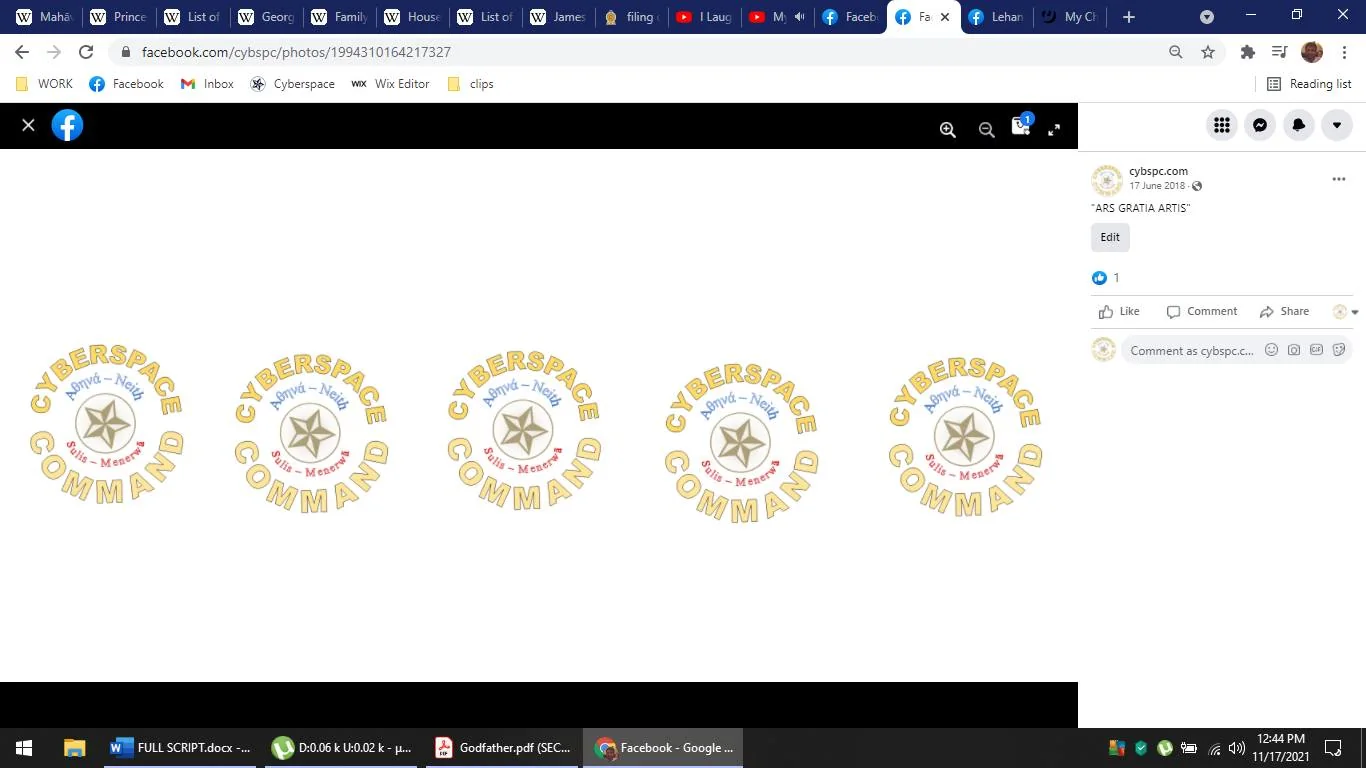This screenshot has width=1366, height=768.
Task: Switch to the uTorrent taskbar window
Action: pos(343,748)
